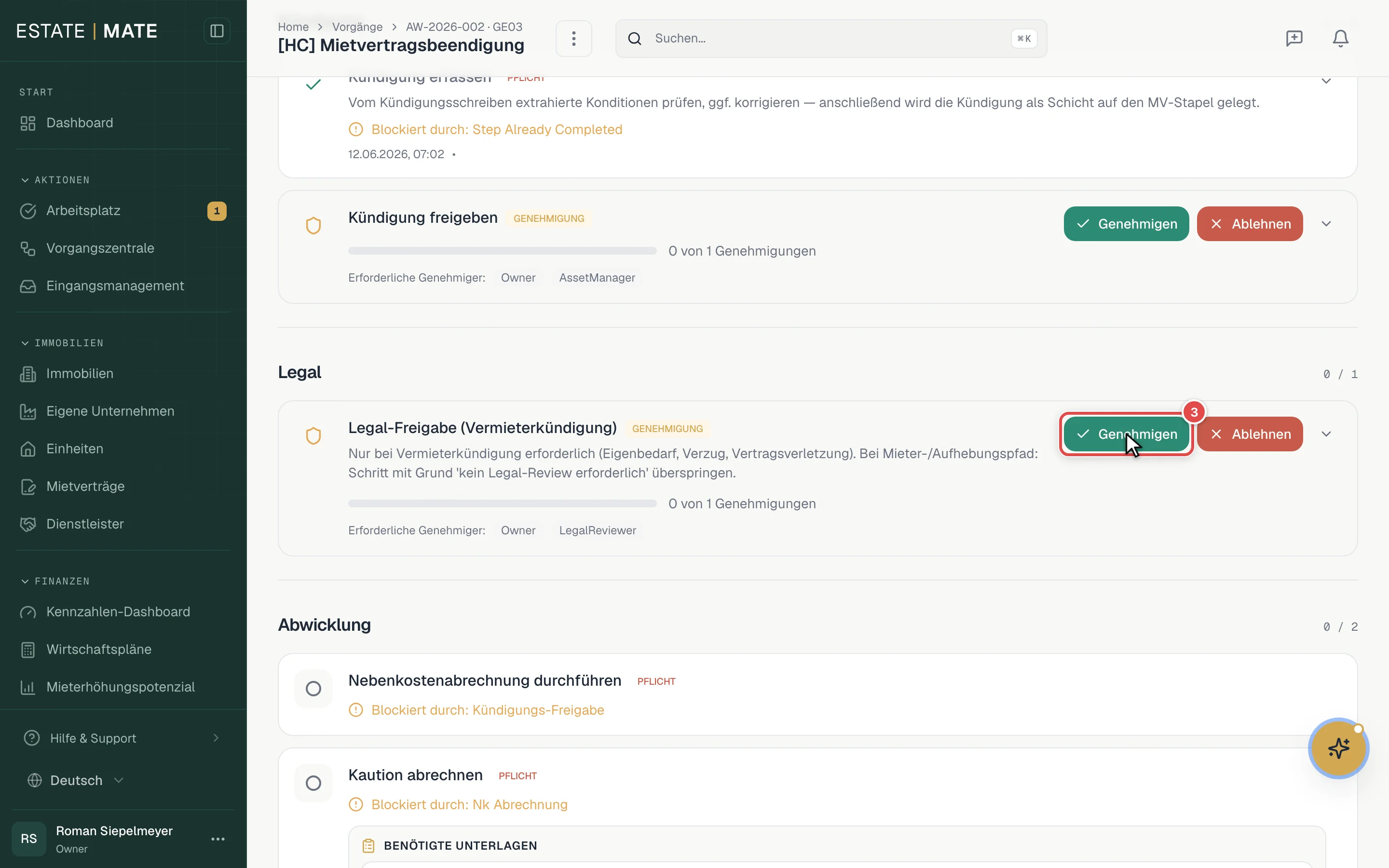
Task: Click the ESTATE | MATE logo
Action: coord(87,31)
